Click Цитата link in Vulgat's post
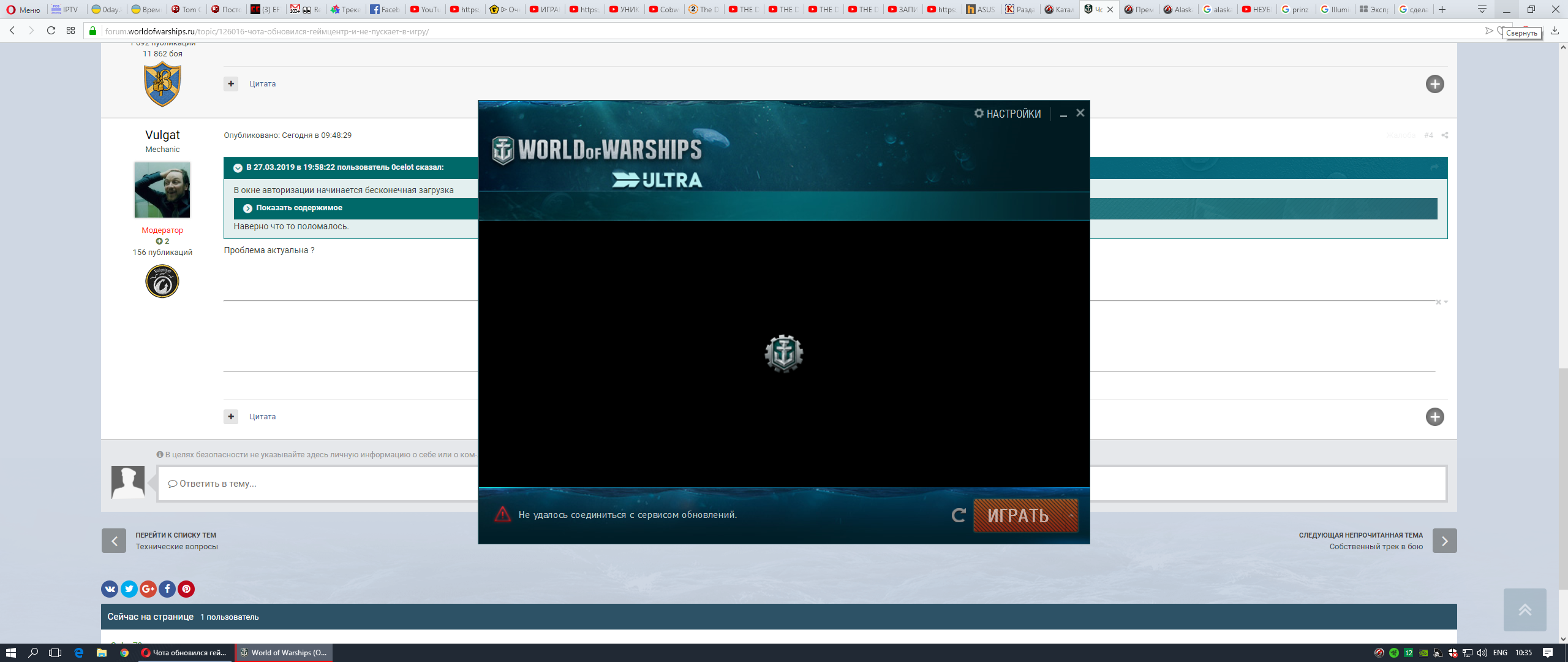This screenshot has height=662, width=1568. click(x=262, y=417)
